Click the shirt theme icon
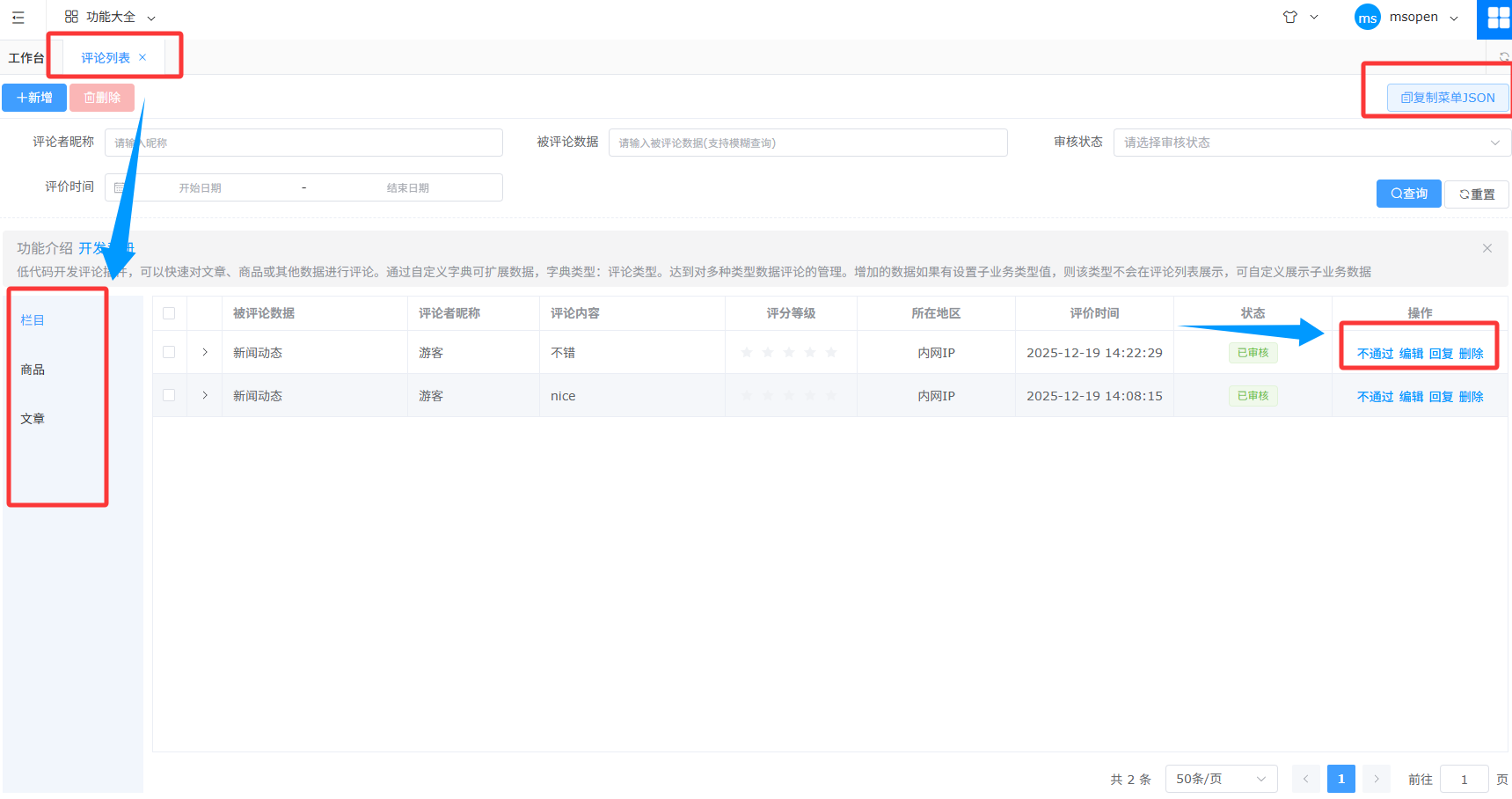The image size is (1512, 799). click(x=1290, y=17)
